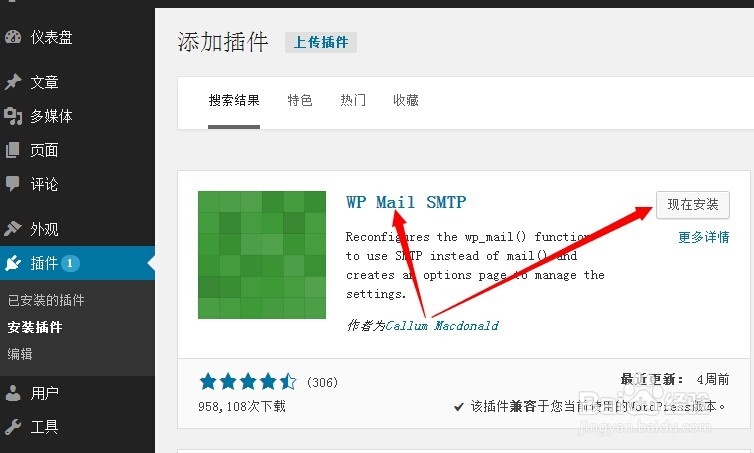Click the dashboard gauge icon

pyautogui.click(x=13, y=37)
